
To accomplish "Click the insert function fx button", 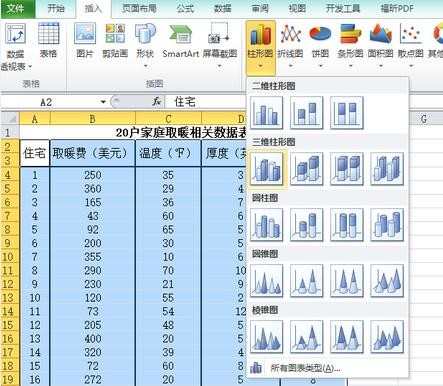I will 157,101.
